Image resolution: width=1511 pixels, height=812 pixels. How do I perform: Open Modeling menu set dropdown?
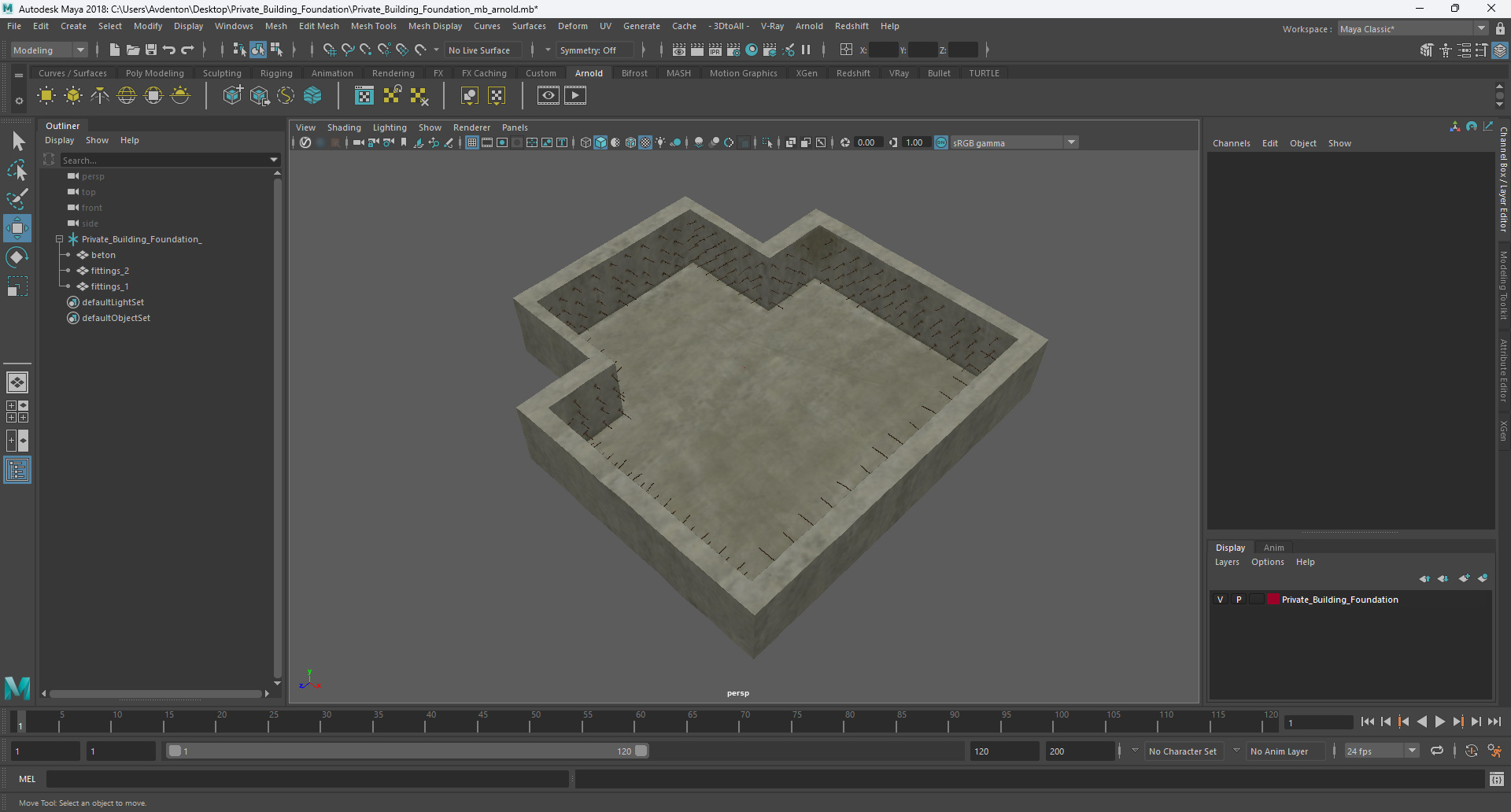point(50,50)
